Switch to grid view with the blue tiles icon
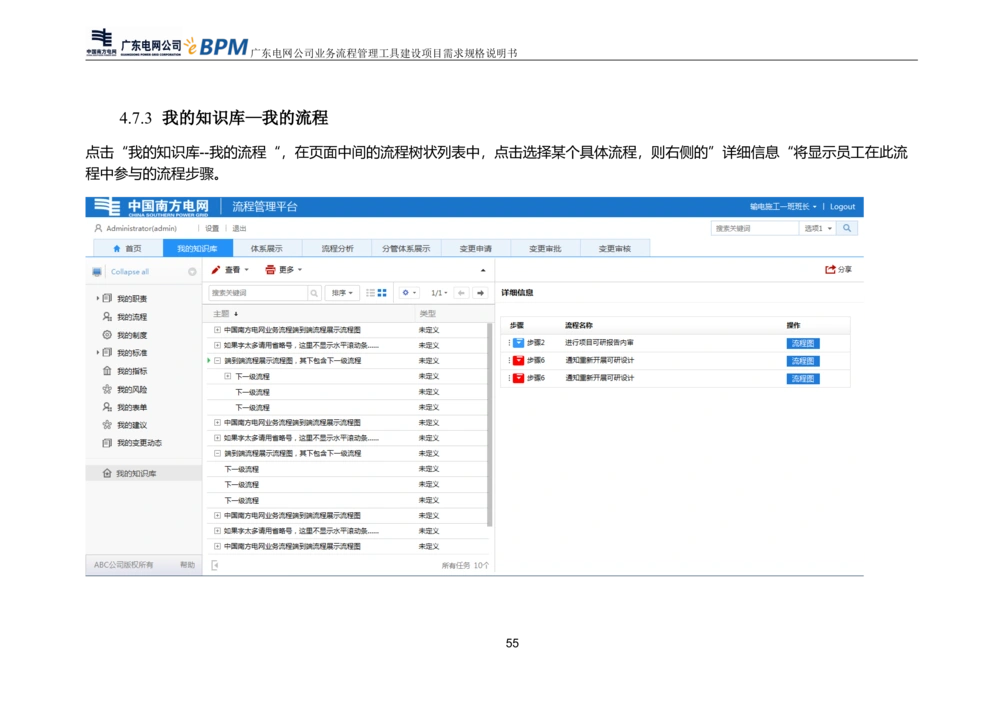1000x707 pixels. coord(381,293)
